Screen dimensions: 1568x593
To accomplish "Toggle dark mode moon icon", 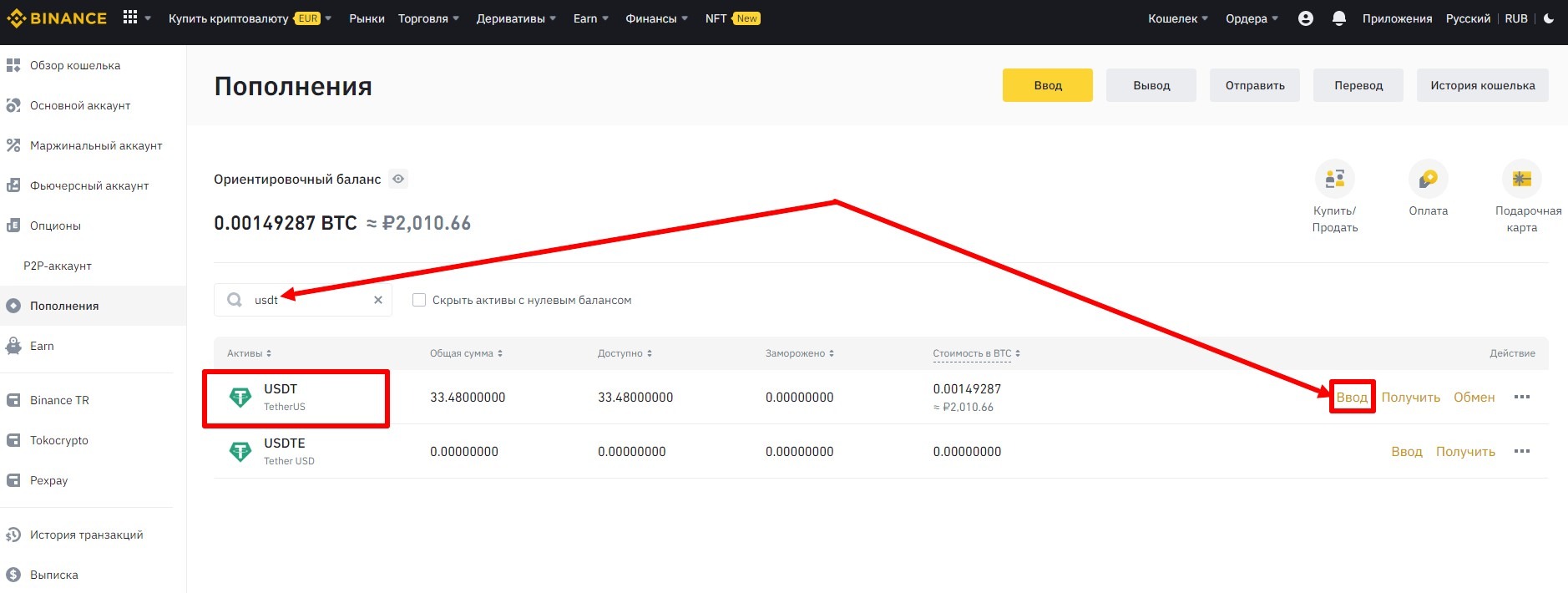I will click(x=1549, y=18).
